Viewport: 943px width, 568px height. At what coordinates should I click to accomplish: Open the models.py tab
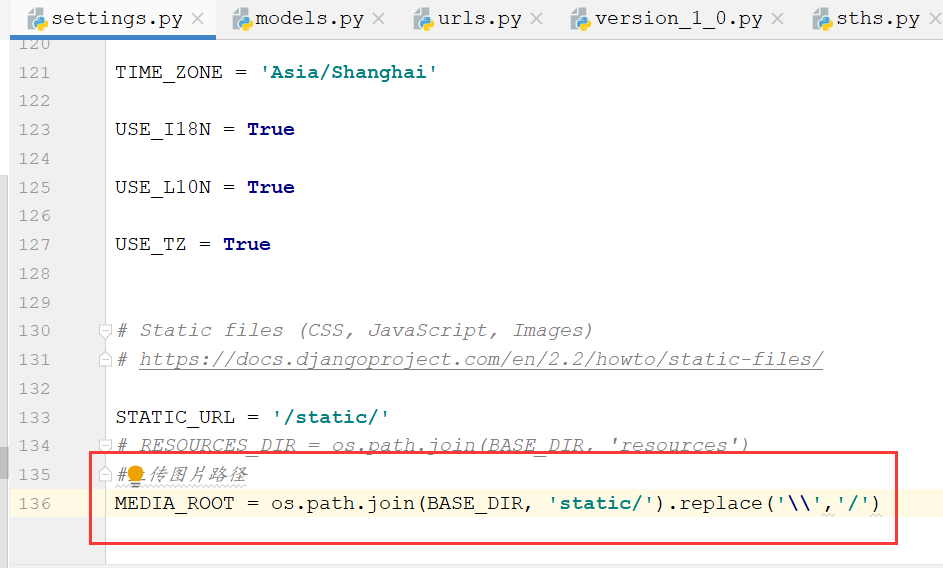pyautogui.click(x=309, y=19)
